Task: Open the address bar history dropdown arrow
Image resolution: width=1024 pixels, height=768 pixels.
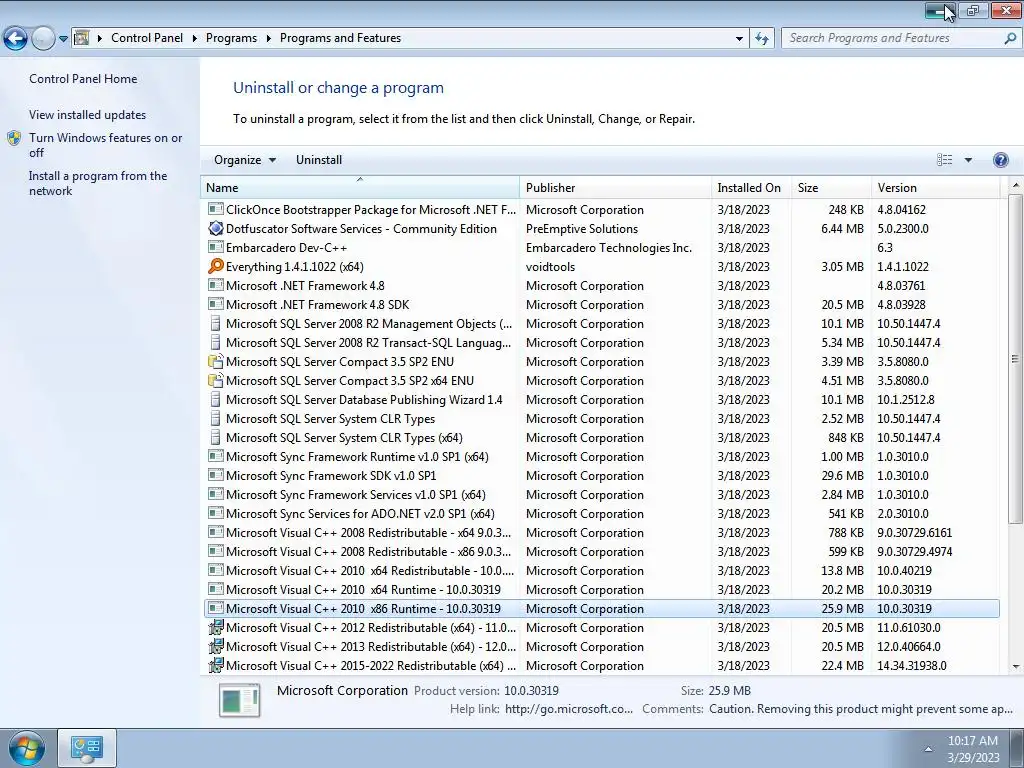Action: (739, 39)
